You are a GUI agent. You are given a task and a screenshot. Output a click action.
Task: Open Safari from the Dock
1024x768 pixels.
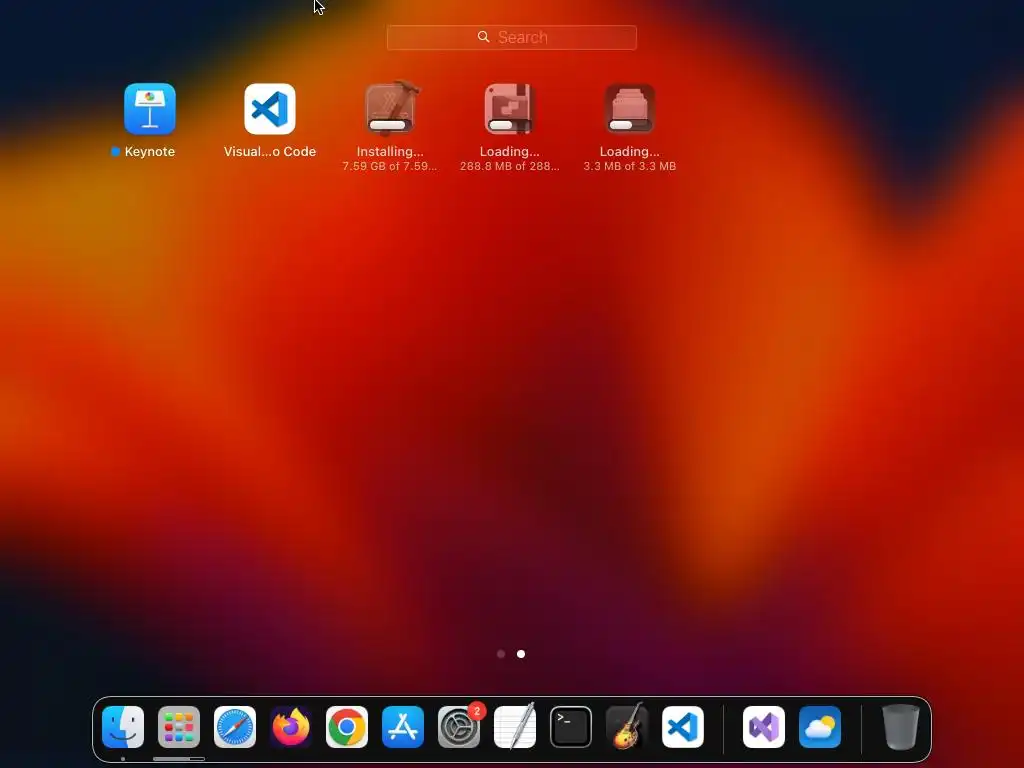[x=235, y=727]
